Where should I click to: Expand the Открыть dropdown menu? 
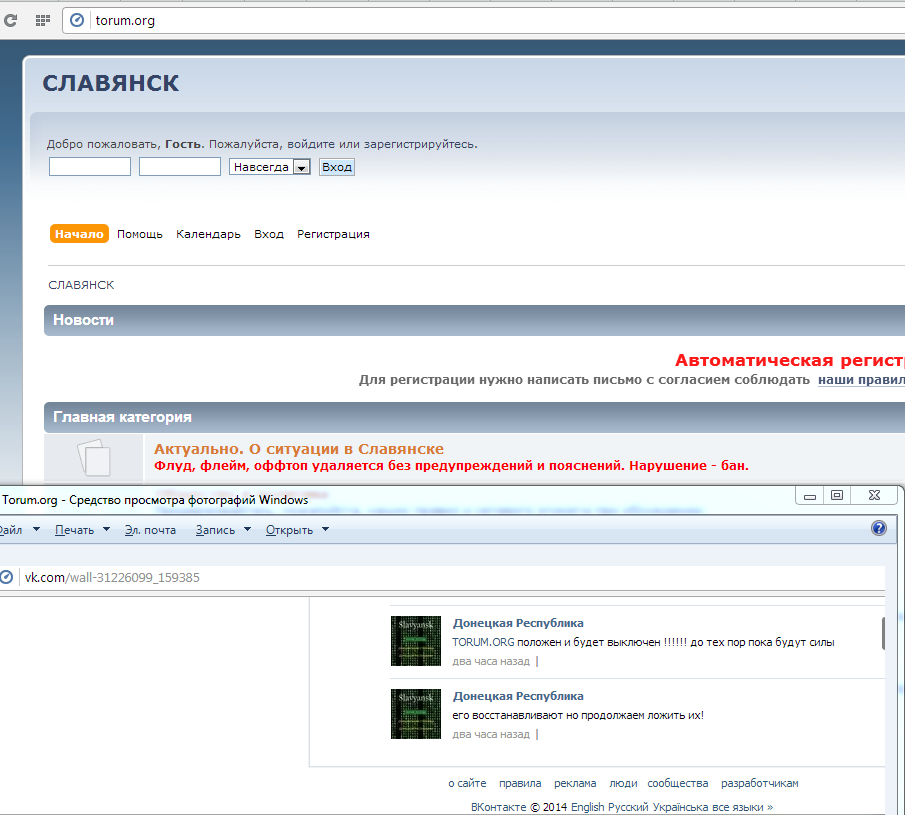click(x=297, y=530)
